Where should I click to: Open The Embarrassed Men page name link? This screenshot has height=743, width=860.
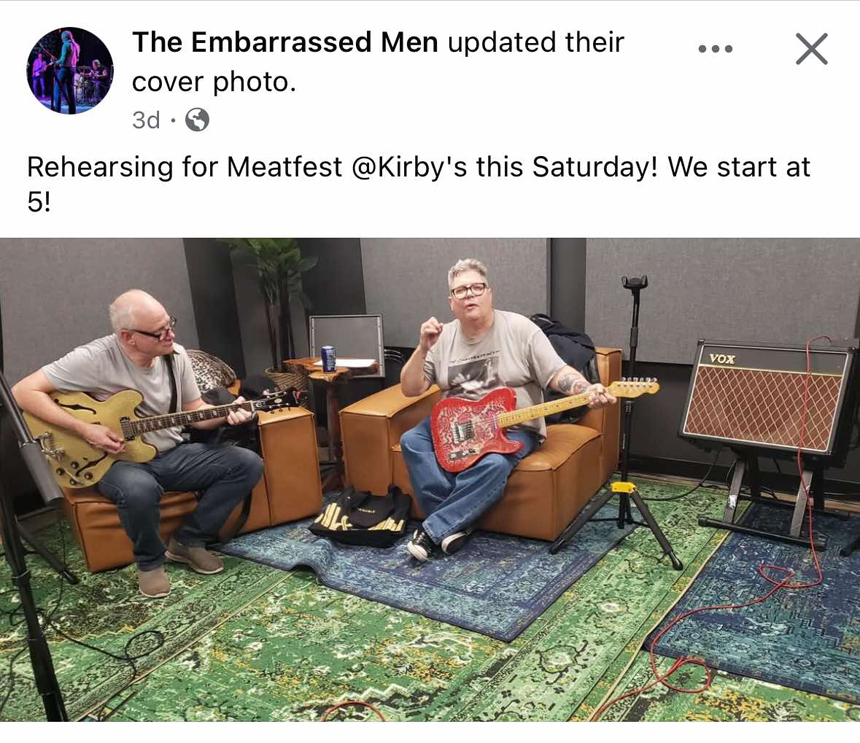click(x=285, y=42)
